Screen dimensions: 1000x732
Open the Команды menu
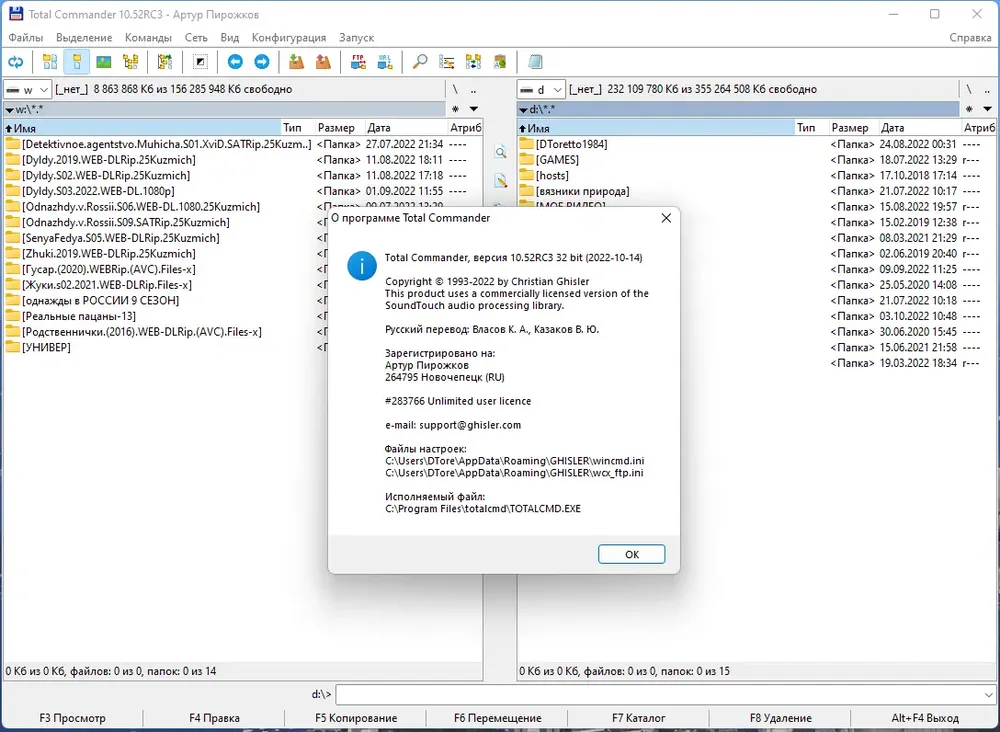(149, 38)
